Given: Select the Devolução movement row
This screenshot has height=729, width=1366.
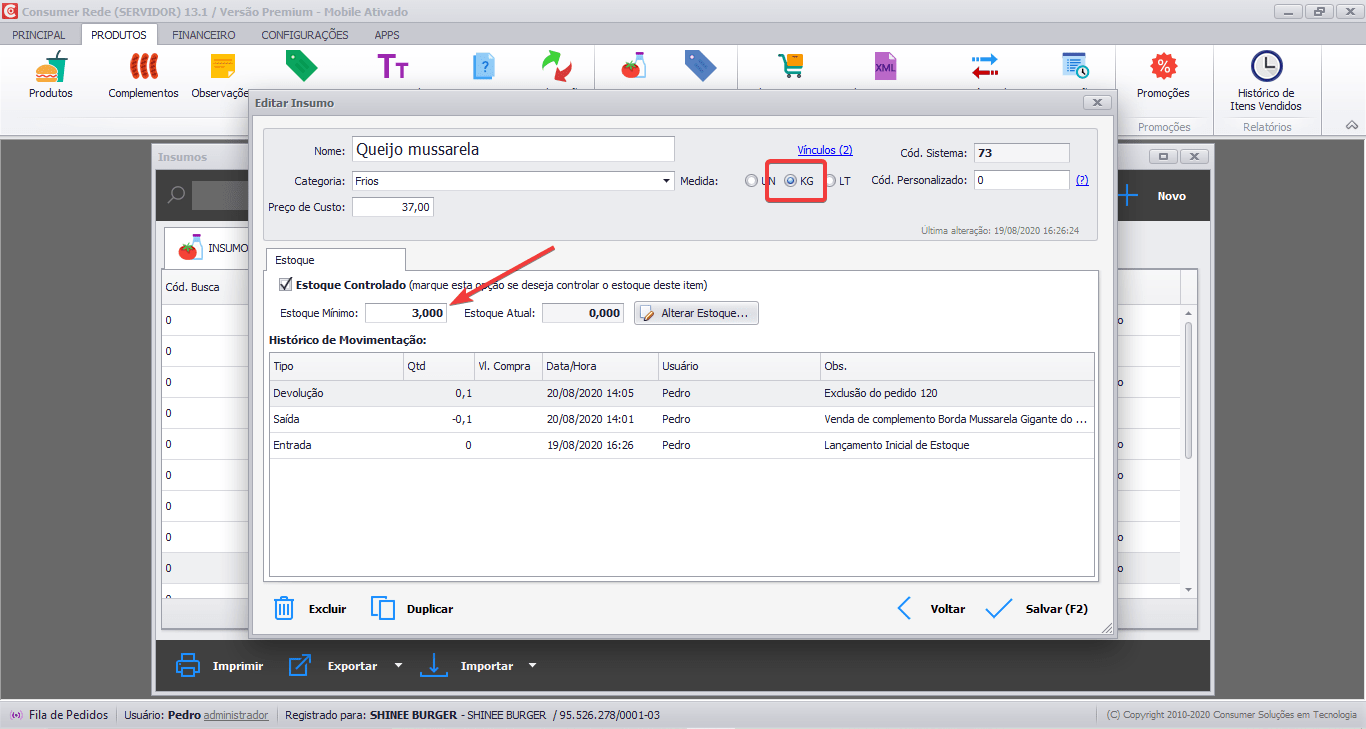Looking at the screenshot, I should point(681,393).
